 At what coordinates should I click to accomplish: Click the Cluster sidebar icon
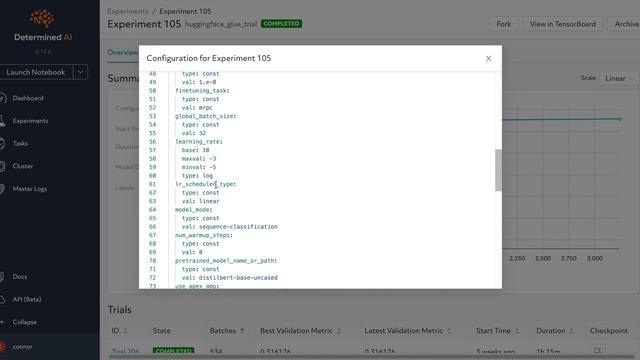[2, 166]
